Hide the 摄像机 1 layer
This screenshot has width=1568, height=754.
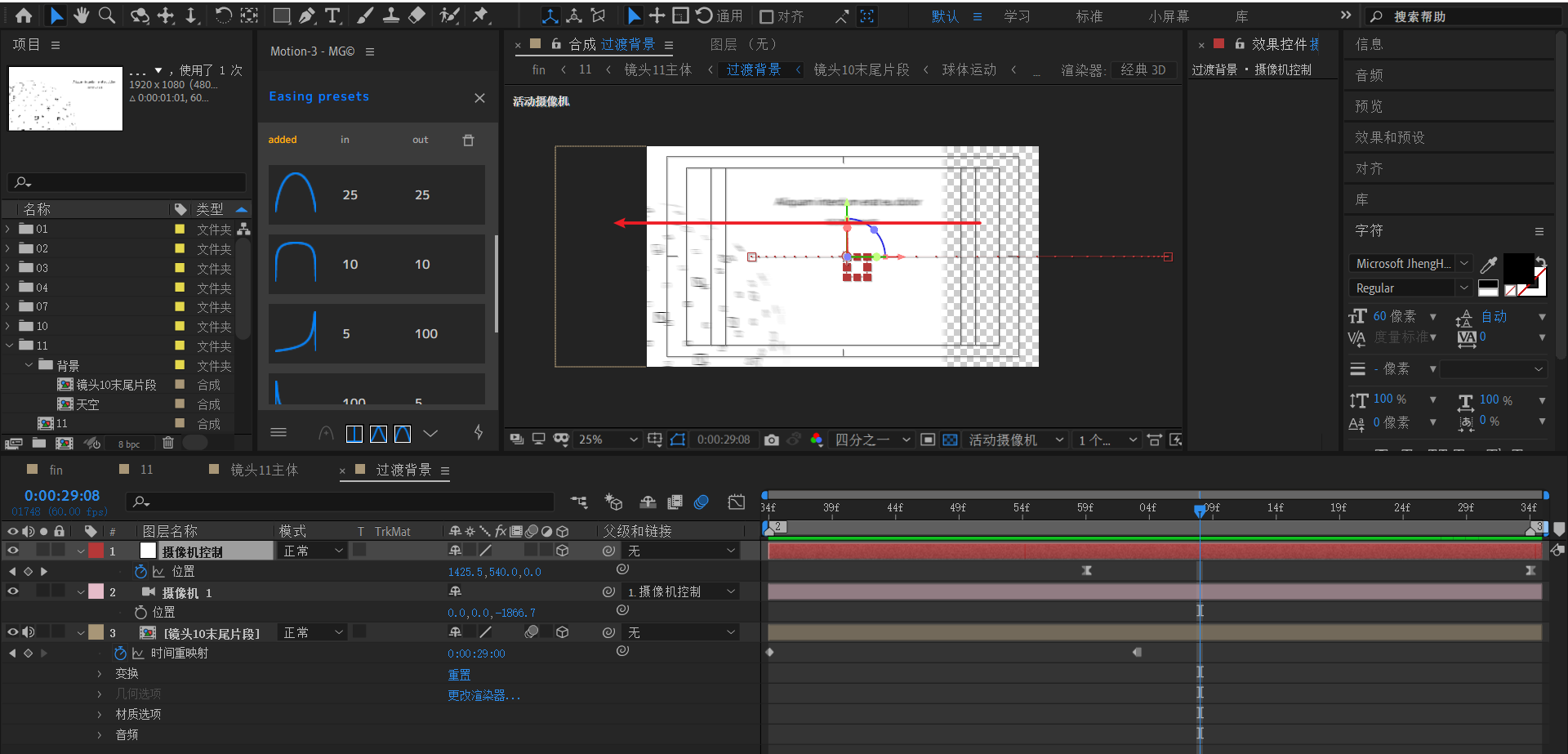12,591
